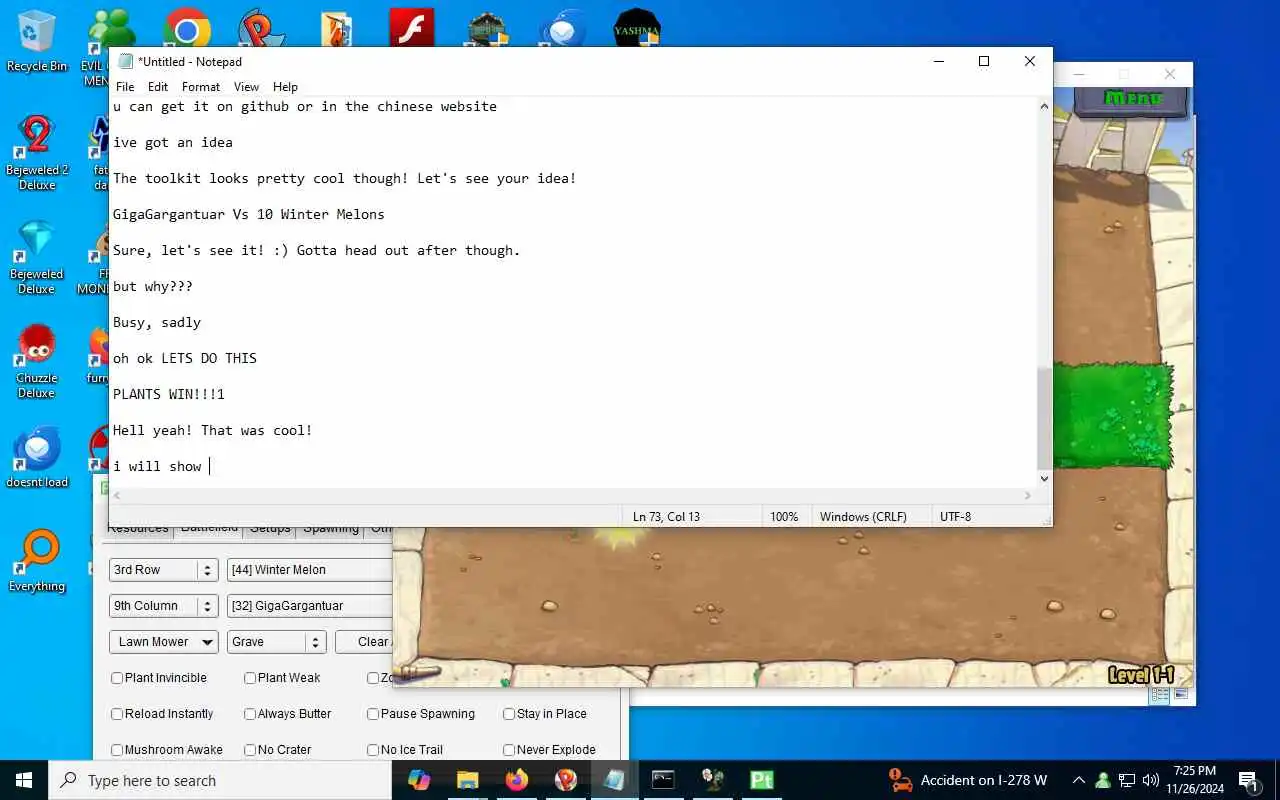1280x800 pixels.
Task: Enable the Never Explode checkbox
Action: 509,750
